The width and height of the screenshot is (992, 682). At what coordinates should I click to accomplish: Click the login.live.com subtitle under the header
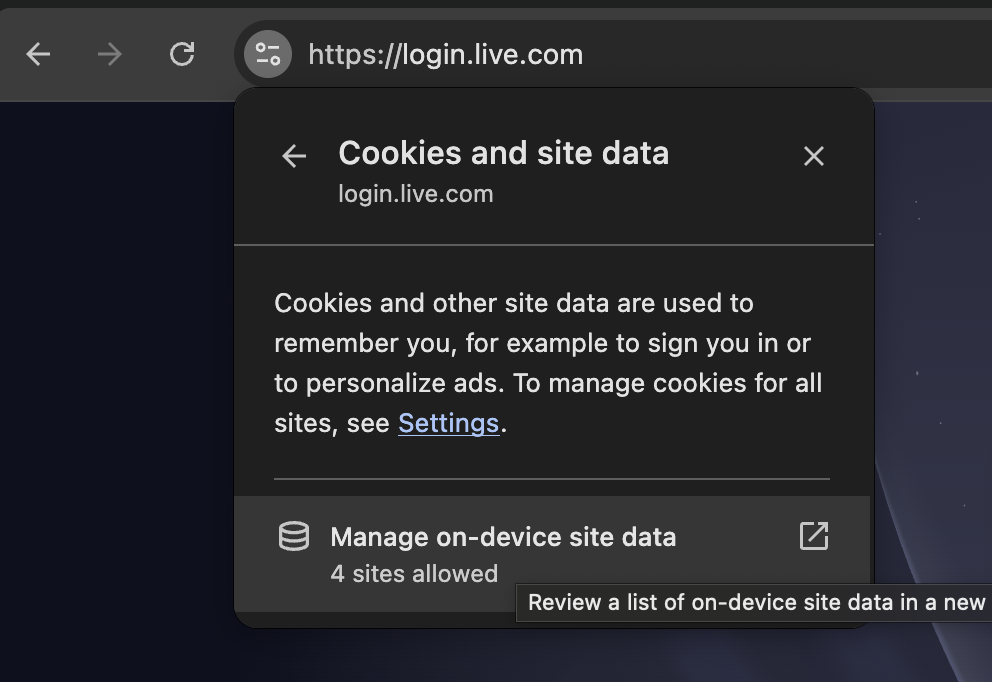(x=416, y=193)
